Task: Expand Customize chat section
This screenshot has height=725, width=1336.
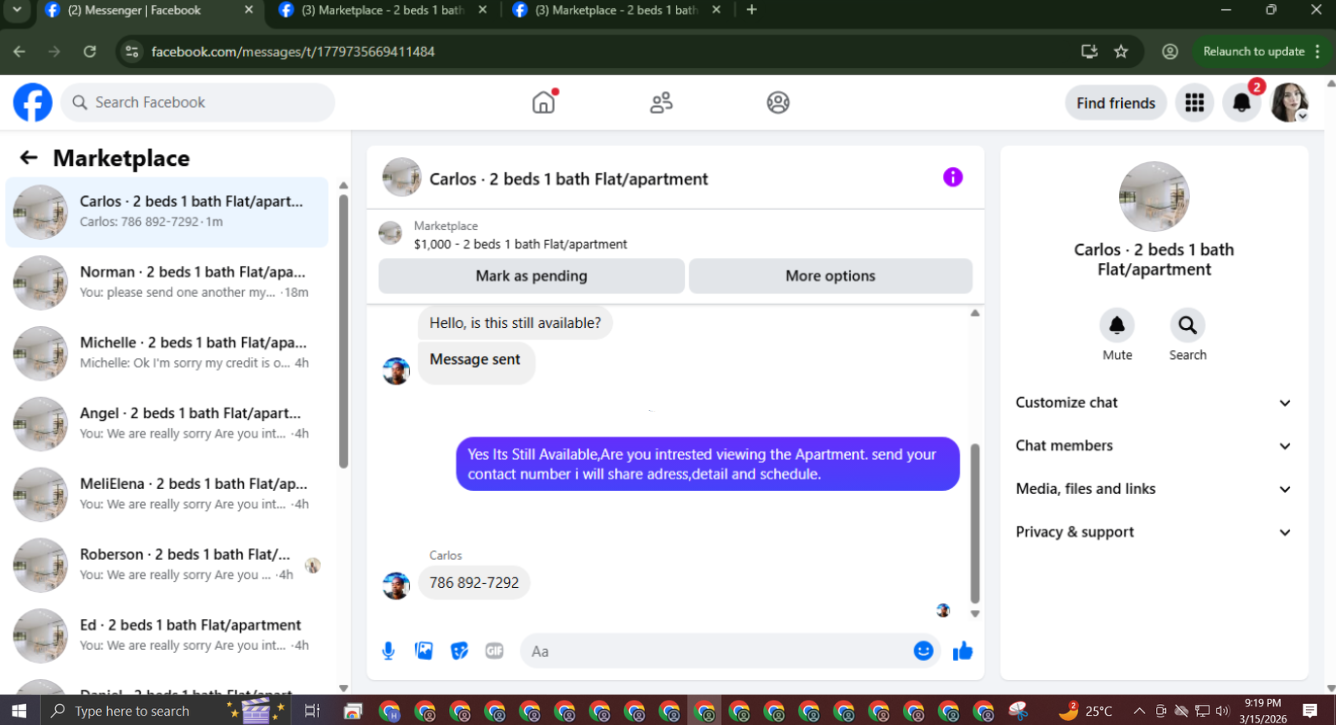Action: 1154,403
